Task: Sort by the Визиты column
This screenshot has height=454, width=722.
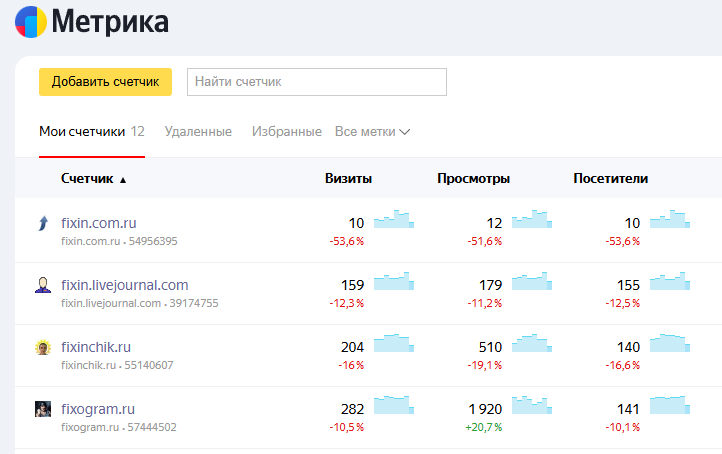Action: [349, 179]
